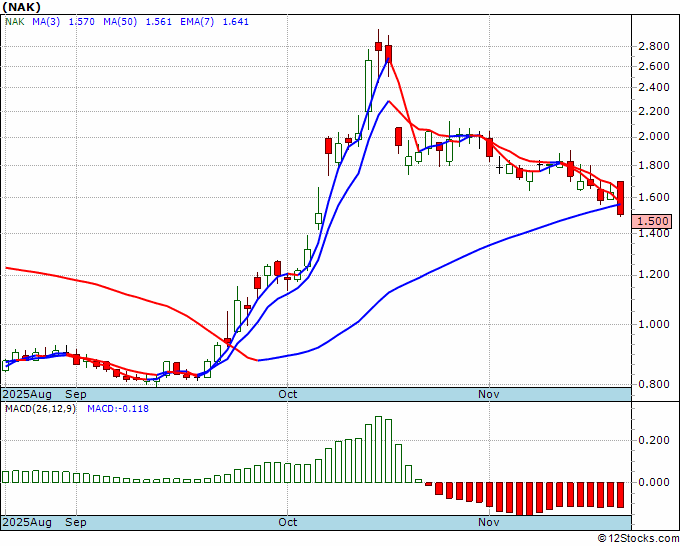Screen dimensions: 680x546
Task: Click the 0.800 price axis label
Action: [x=654, y=384]
